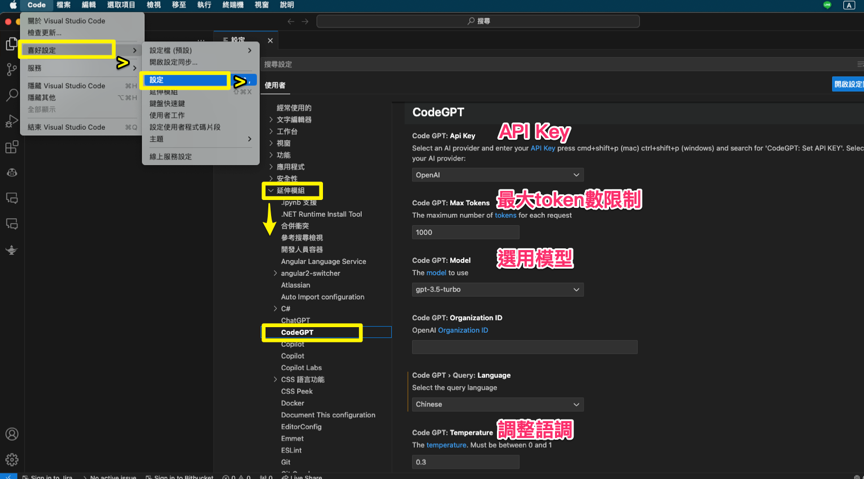Open the Extensions view
864x479 pixels.
pos(12,147)
